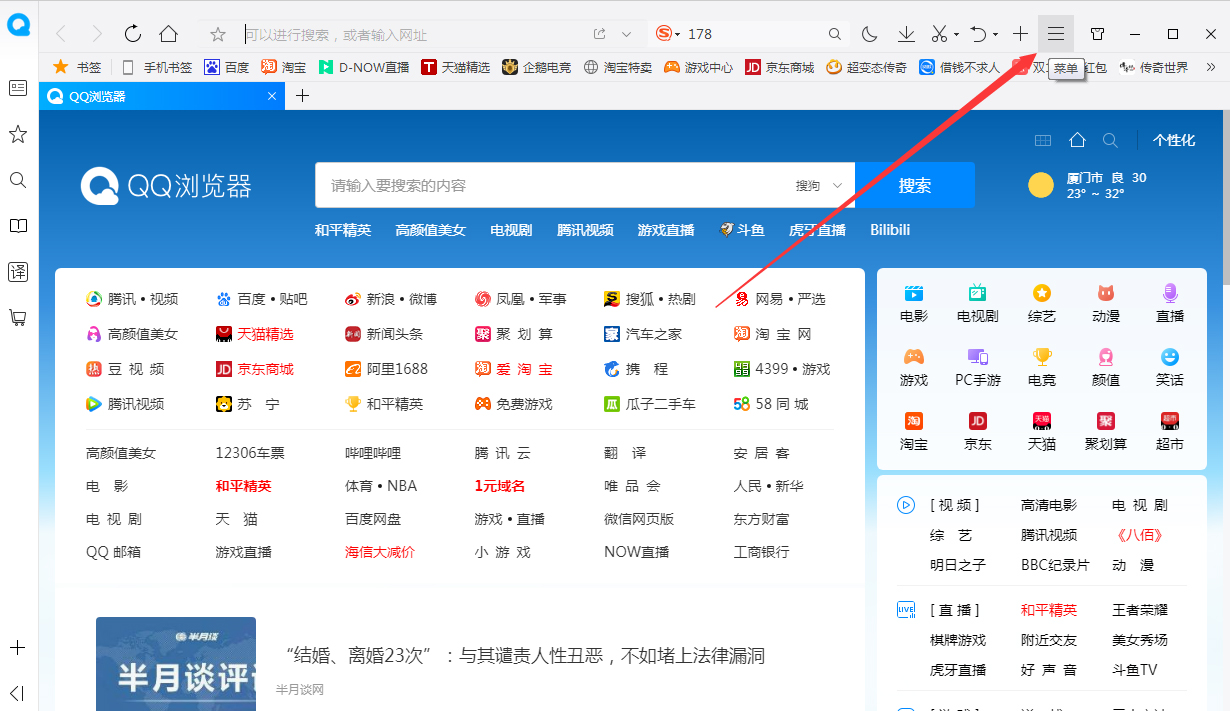This screenshot has width=1230, height=711.
Task: Open the shopping cart panel in sidebar
Action: pyautogui.click(x=17, y=318)
